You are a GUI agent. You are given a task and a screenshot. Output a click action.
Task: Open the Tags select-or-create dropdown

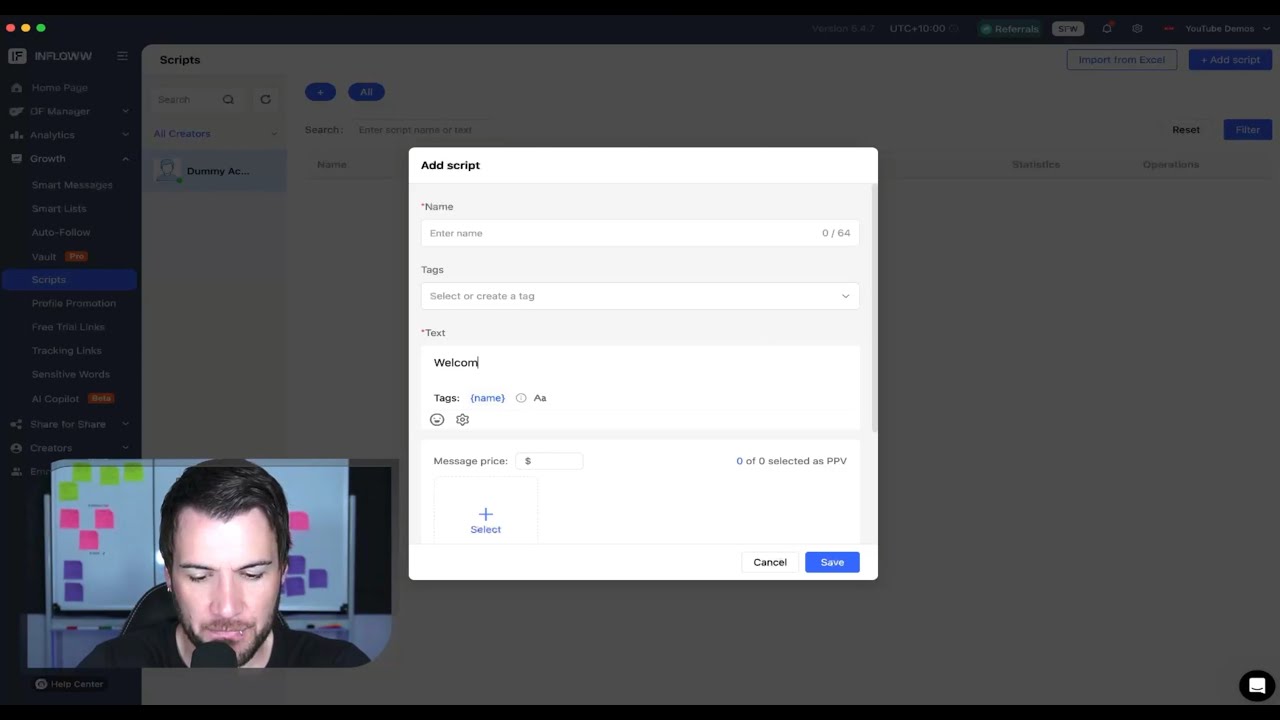point(640,296)
